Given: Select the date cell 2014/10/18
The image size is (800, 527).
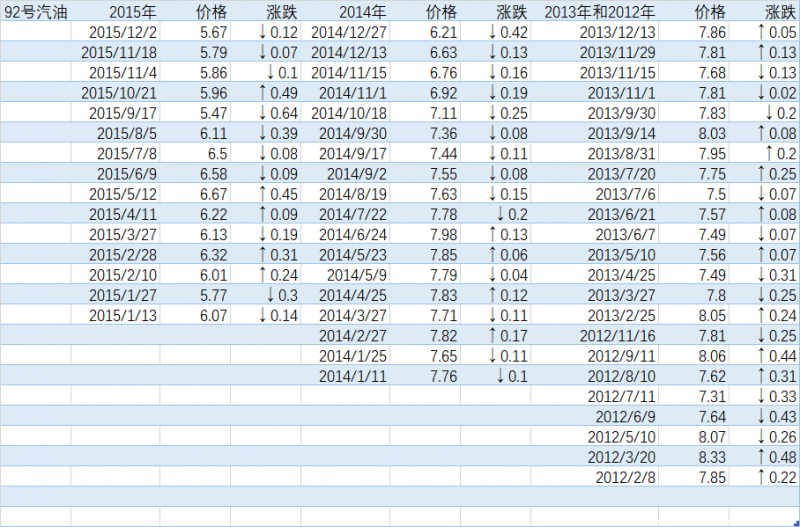Looking at the screenshot, I should click(x=352, y=113).
